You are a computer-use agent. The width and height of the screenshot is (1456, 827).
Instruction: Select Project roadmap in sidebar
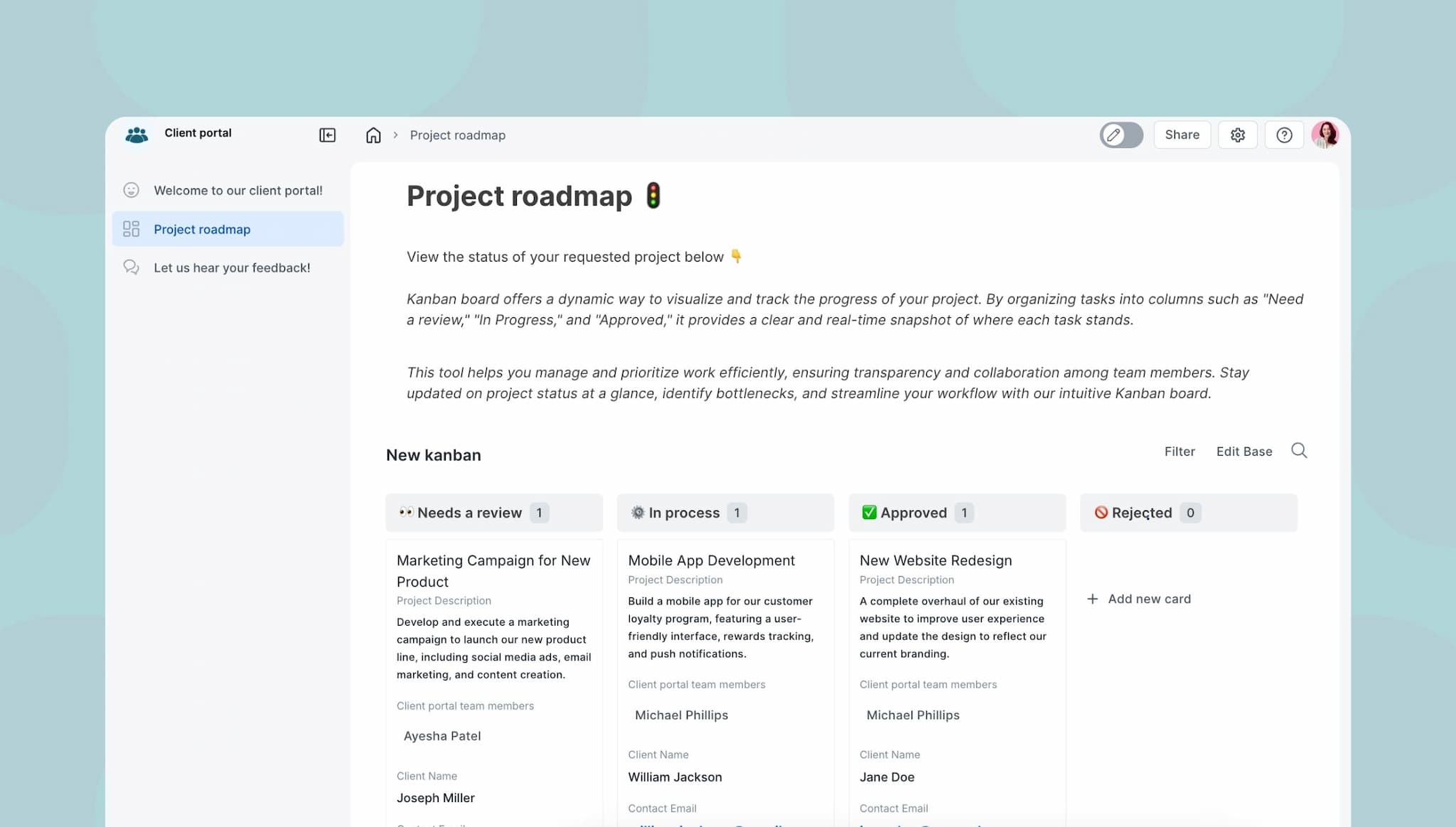(x=202, y=230)
